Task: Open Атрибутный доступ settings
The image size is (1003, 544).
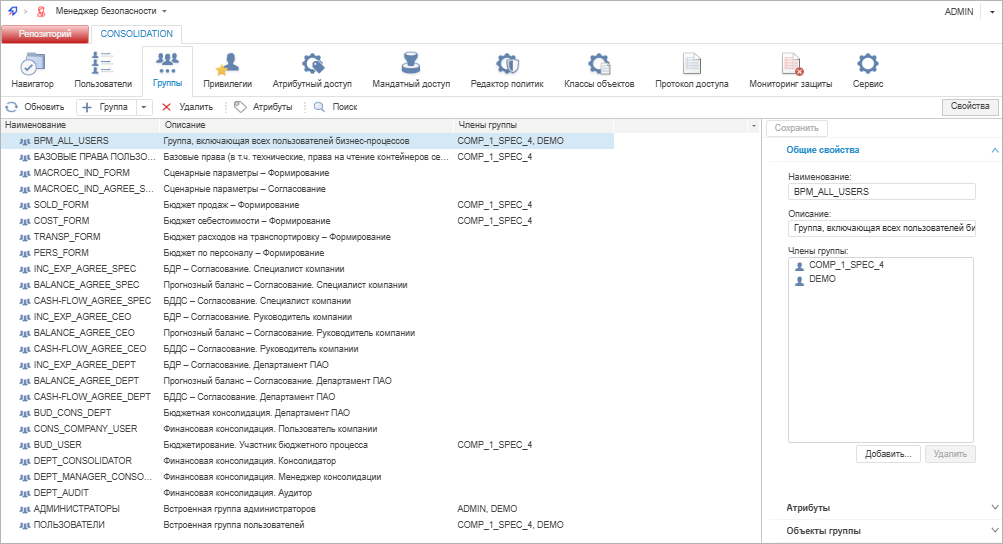Action: coord(312,70)
